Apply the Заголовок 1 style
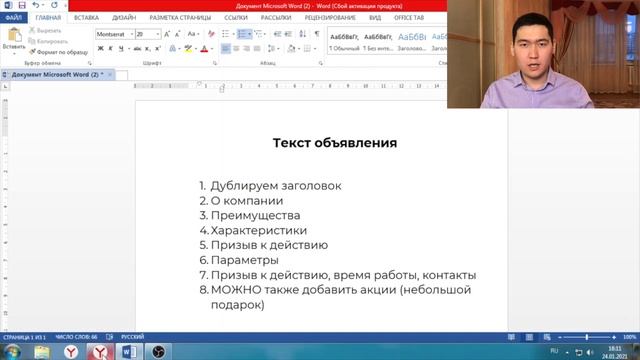Screen dimensions: 640x360 point(412,41)
